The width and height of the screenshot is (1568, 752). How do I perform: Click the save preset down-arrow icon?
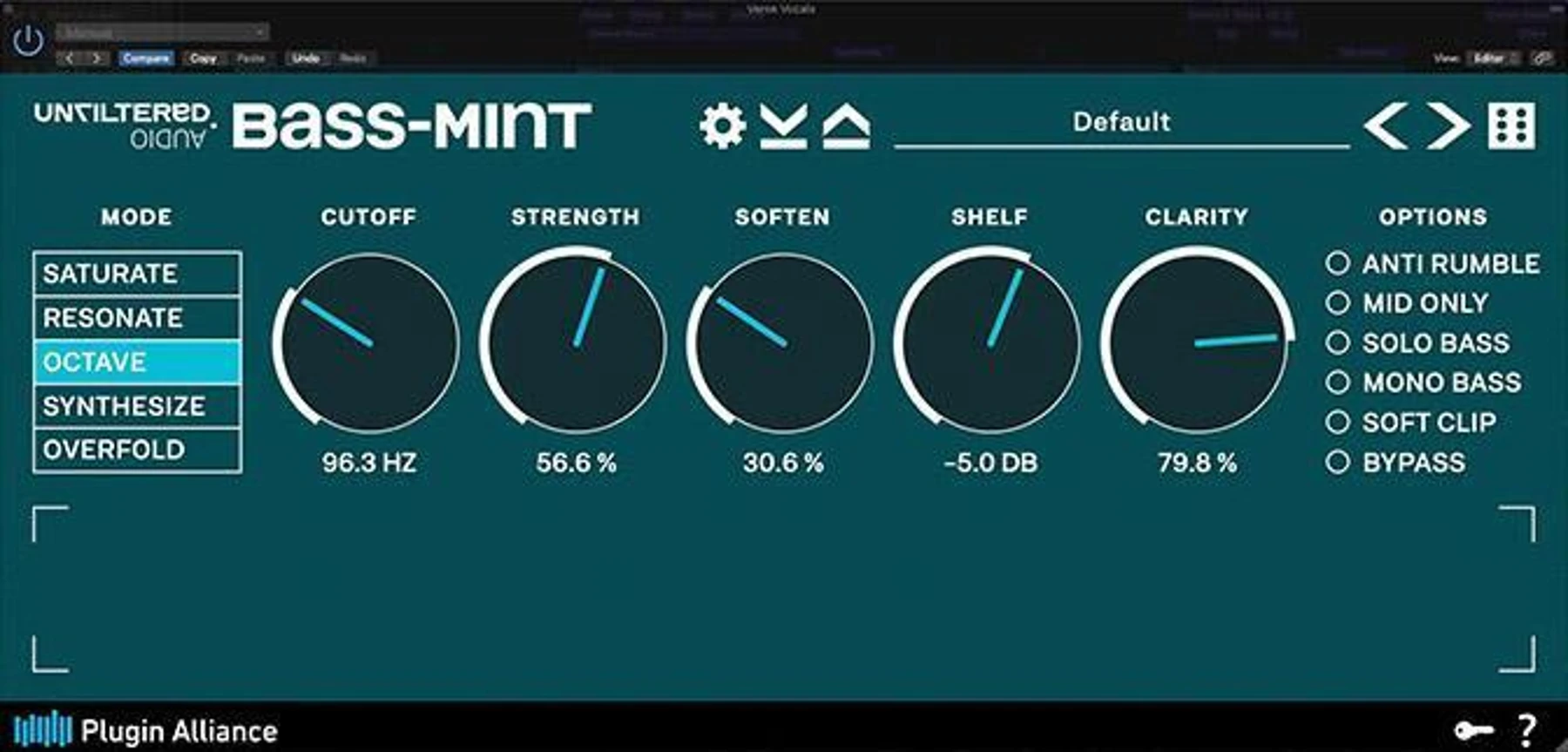coord(783,126)
